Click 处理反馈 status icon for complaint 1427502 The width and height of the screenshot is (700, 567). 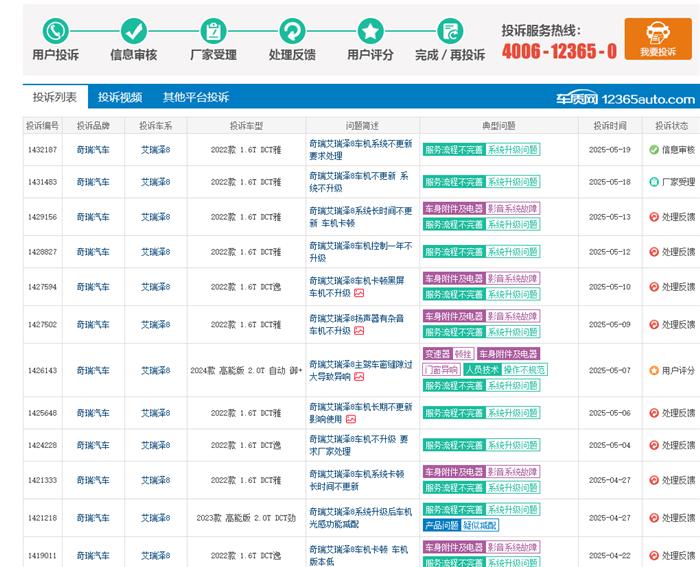(x=654, y=325)
